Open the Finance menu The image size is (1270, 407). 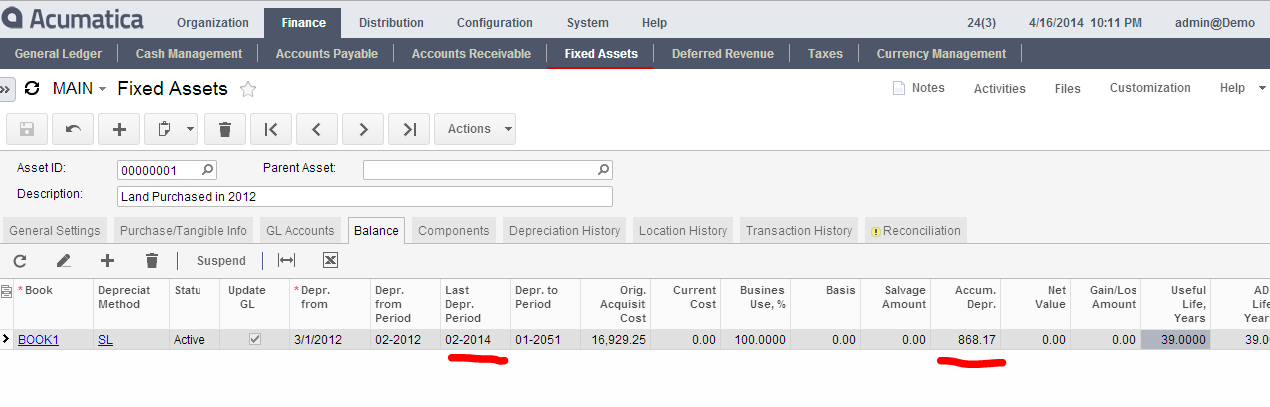tap(303, 23)
